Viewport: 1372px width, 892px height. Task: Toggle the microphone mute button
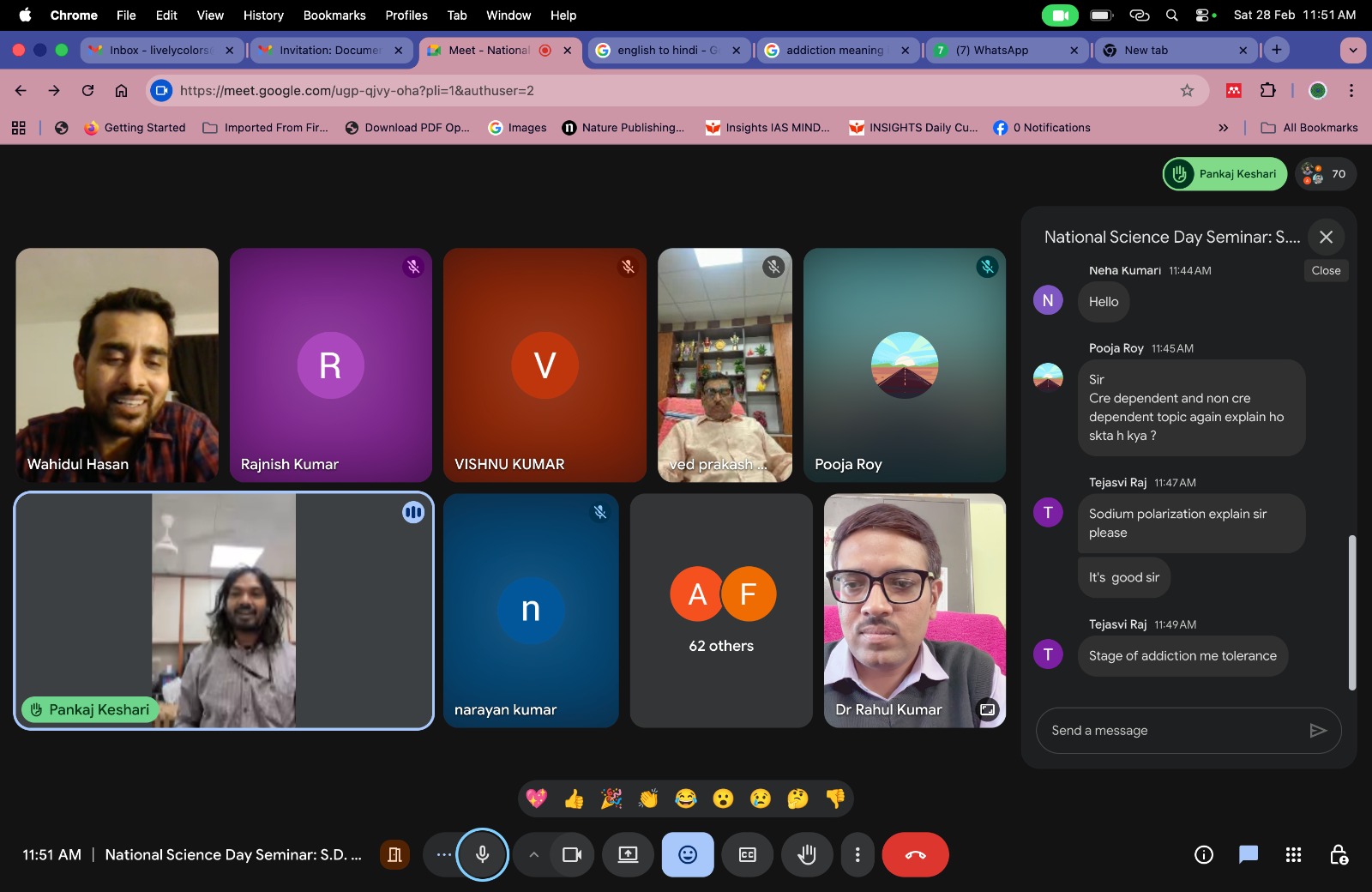pyautogui.click(x=483, y=855)
